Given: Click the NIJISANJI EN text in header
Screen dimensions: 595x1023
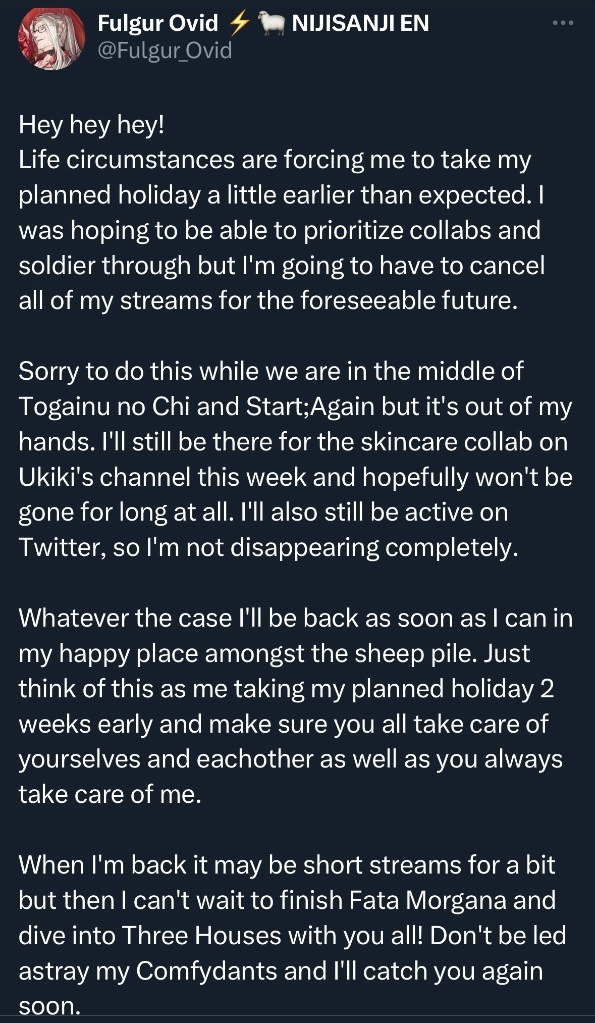Looking at the screenshot, I should [359, 23].
